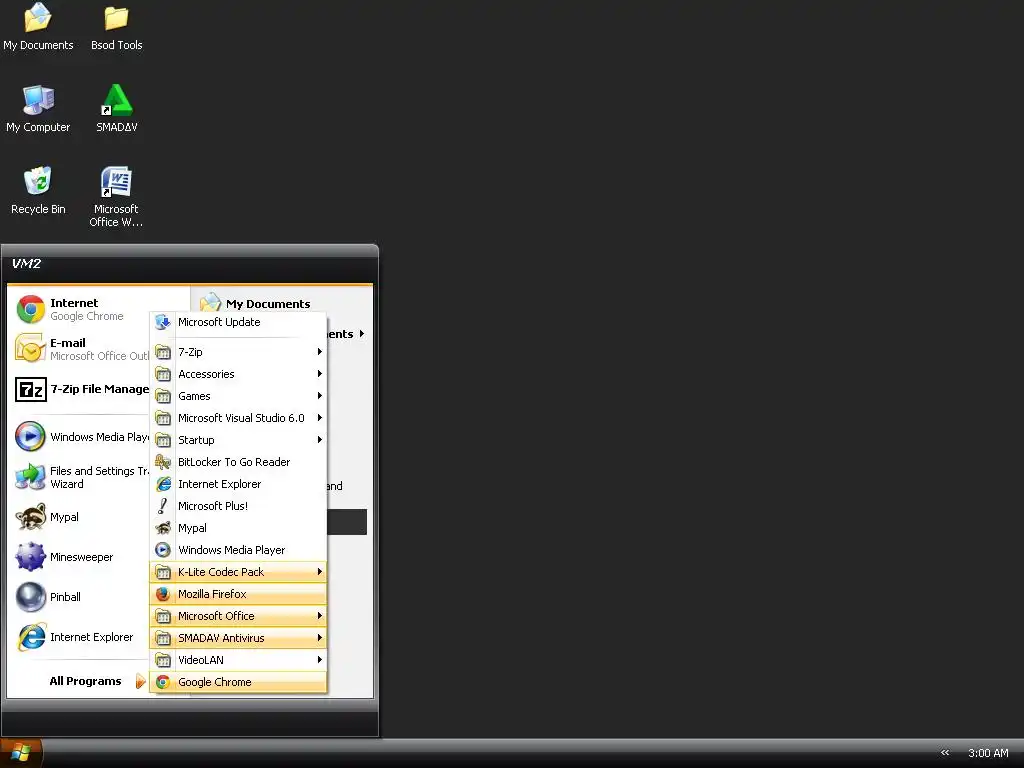Click the Microsoft Update icon in programs menu
Image resolution: width=1024 pixels, height=768 pixels.
163,322
